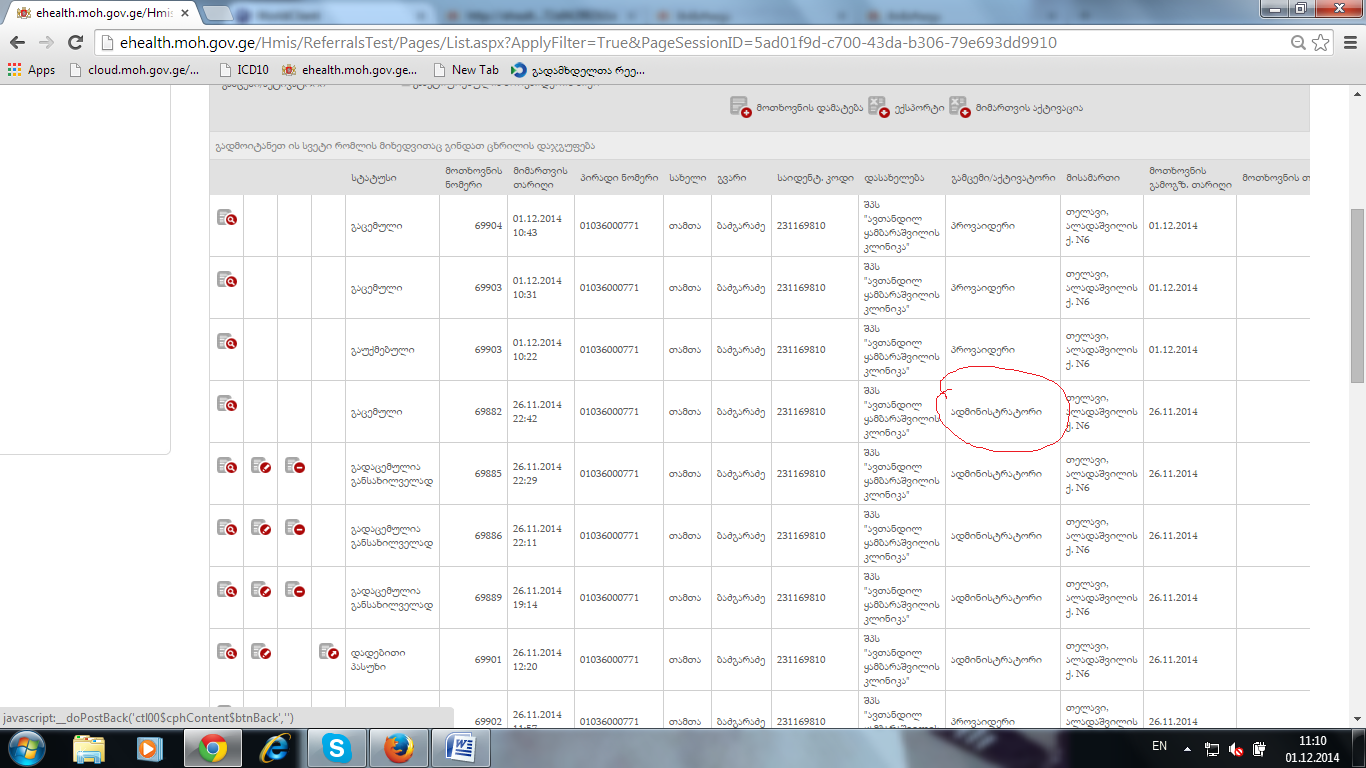Click the მიმართვის აქტივაცია button

1015,108
